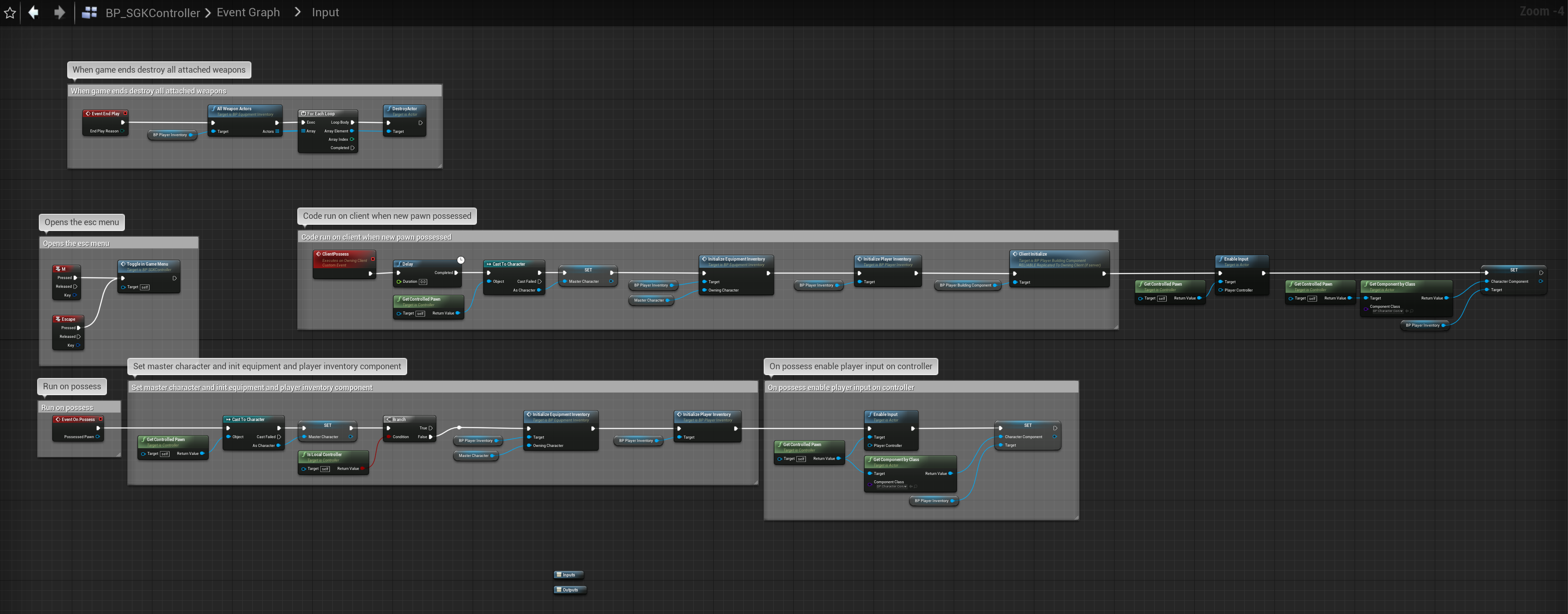Navigate back with the left arrow
Screen dimensions: 1568x614
34,13
